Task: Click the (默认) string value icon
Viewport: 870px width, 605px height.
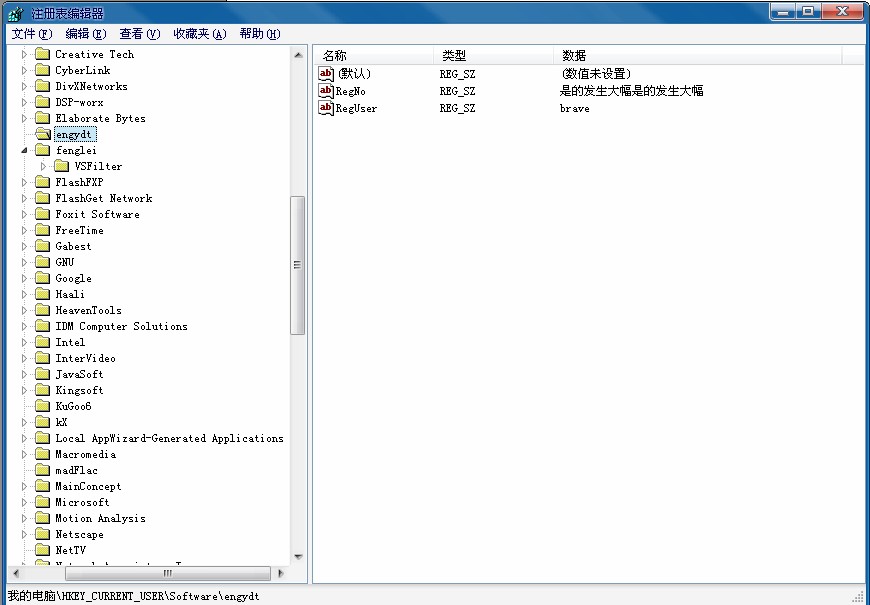Action: pos(326,73)
